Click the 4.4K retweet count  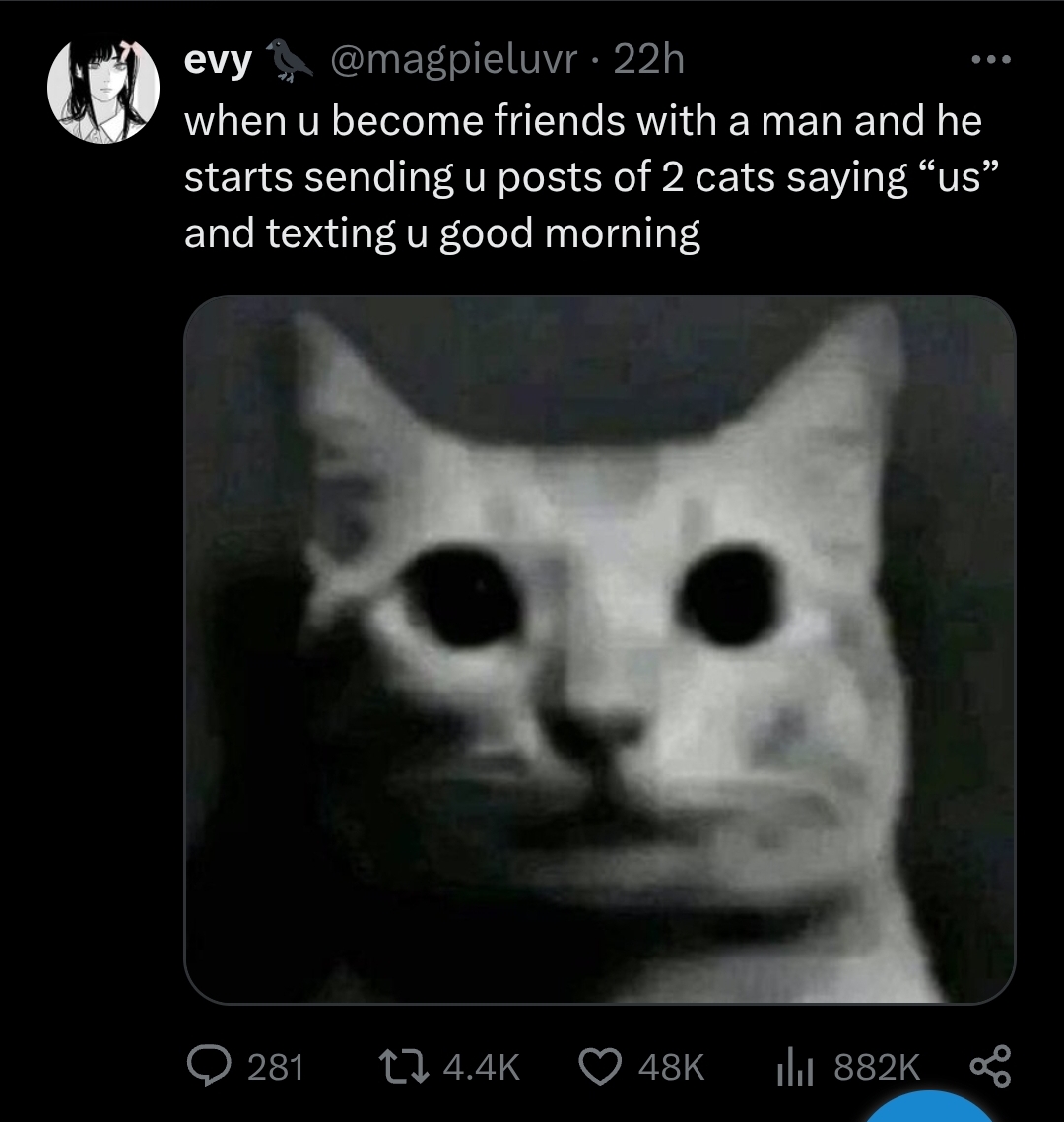[x=481, y=1067]
